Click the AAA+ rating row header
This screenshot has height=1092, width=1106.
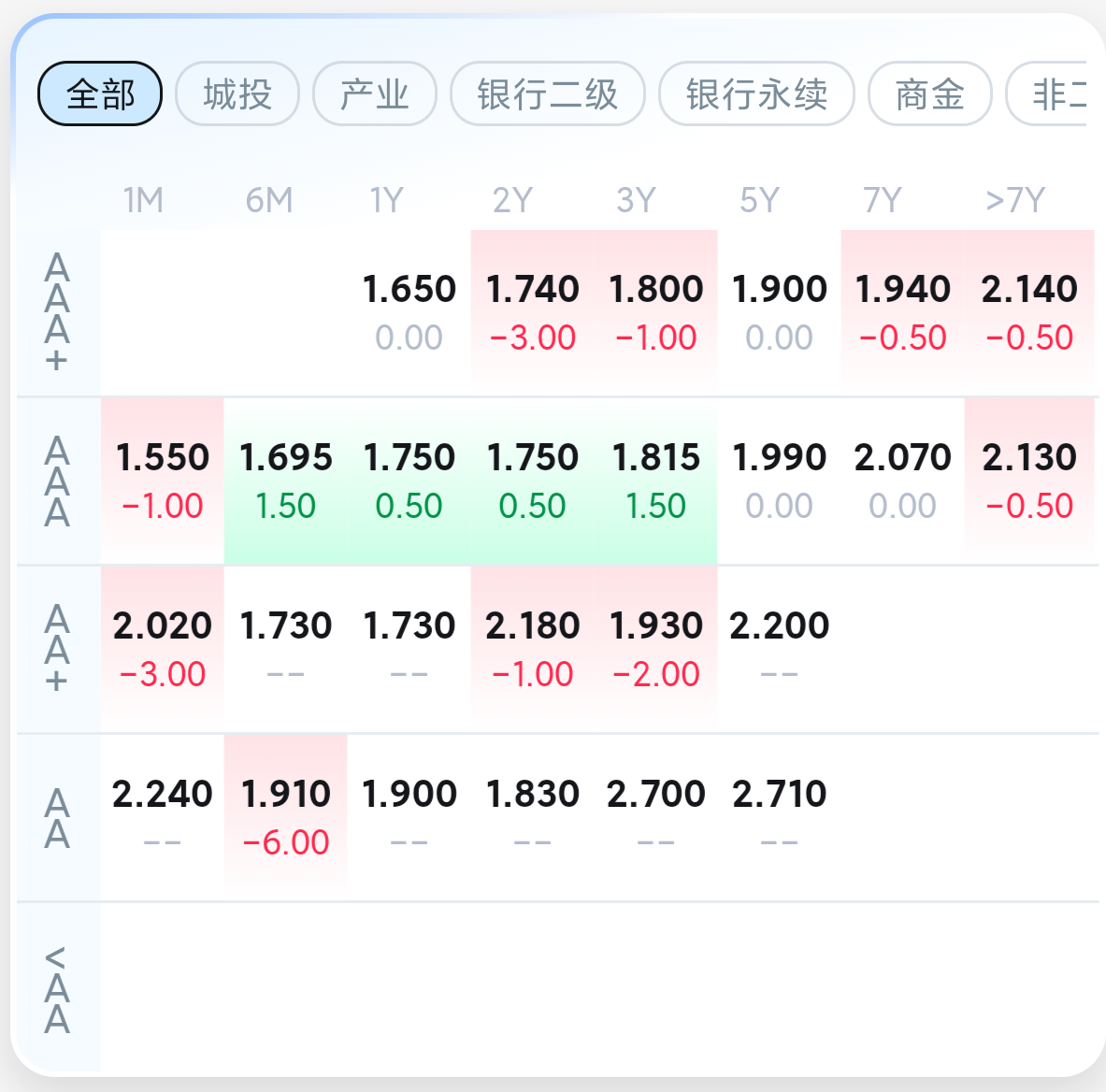pyautogui.click(x=57, y=312)
